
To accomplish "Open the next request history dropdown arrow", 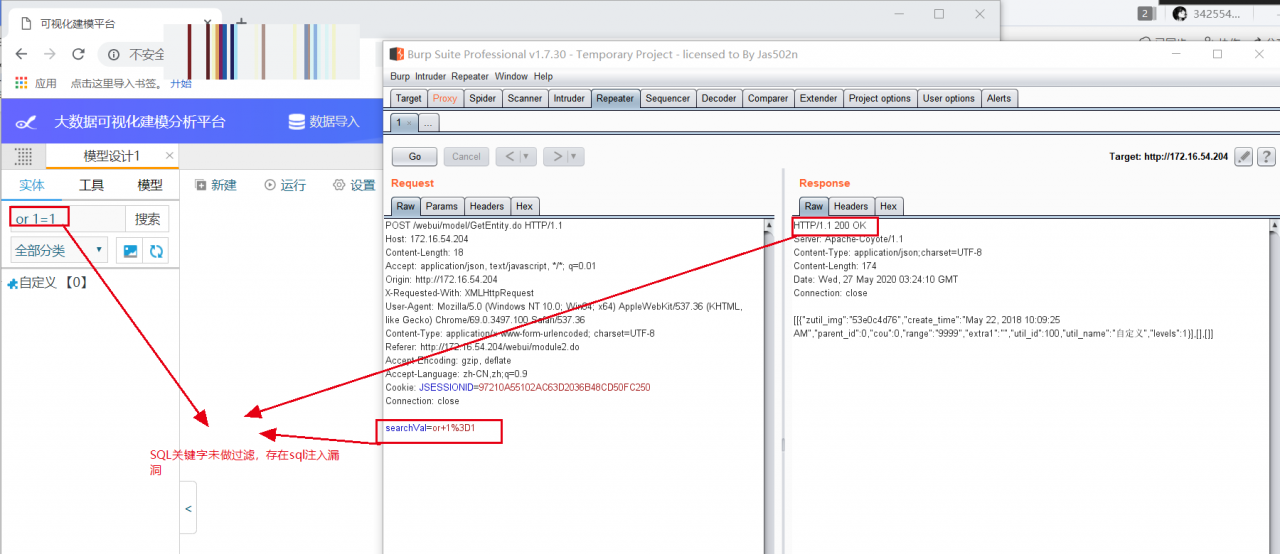I will click(574, 156).
